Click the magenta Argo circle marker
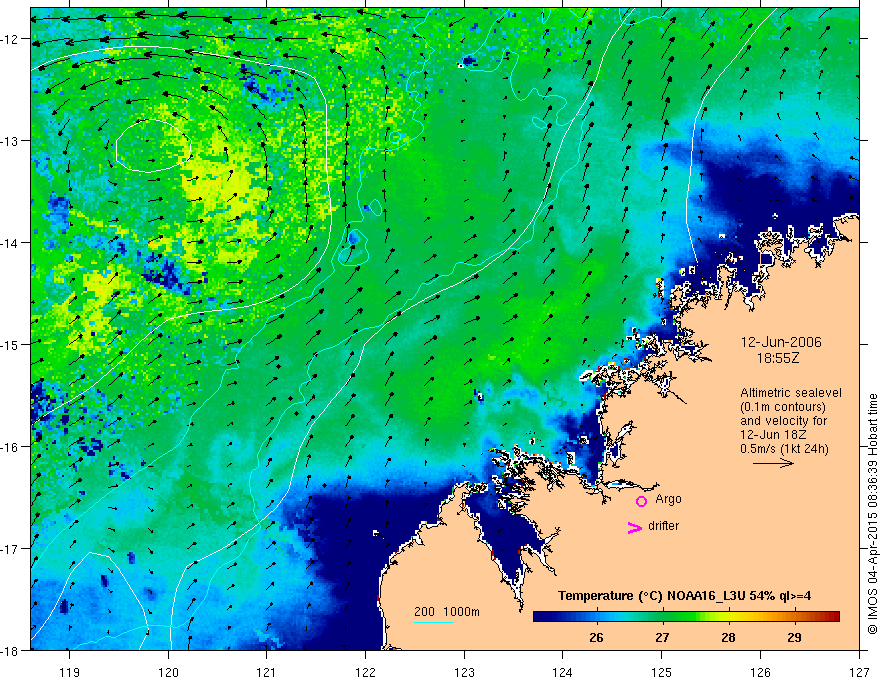 pos(641,501)
